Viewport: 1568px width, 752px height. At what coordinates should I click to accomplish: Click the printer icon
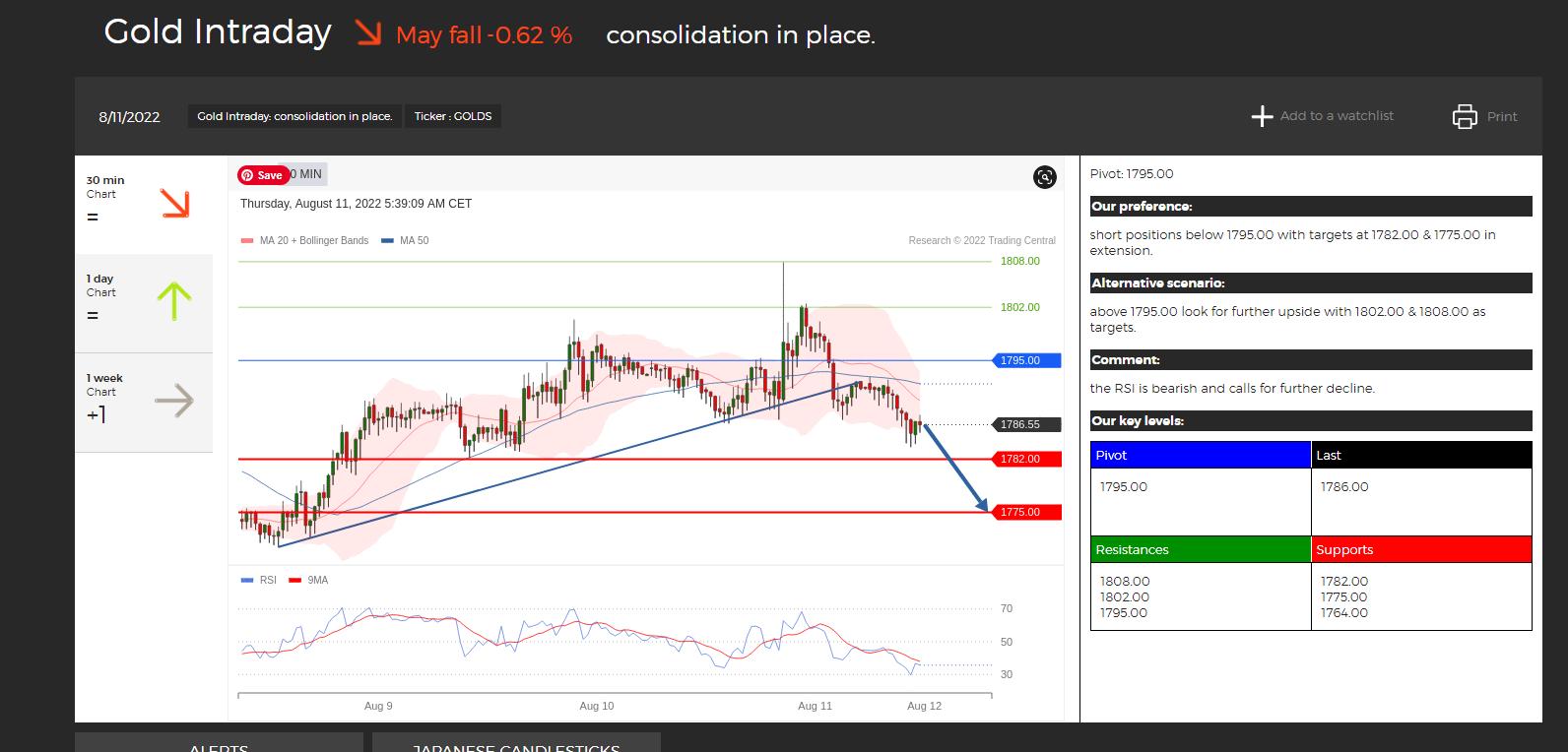1465,116
